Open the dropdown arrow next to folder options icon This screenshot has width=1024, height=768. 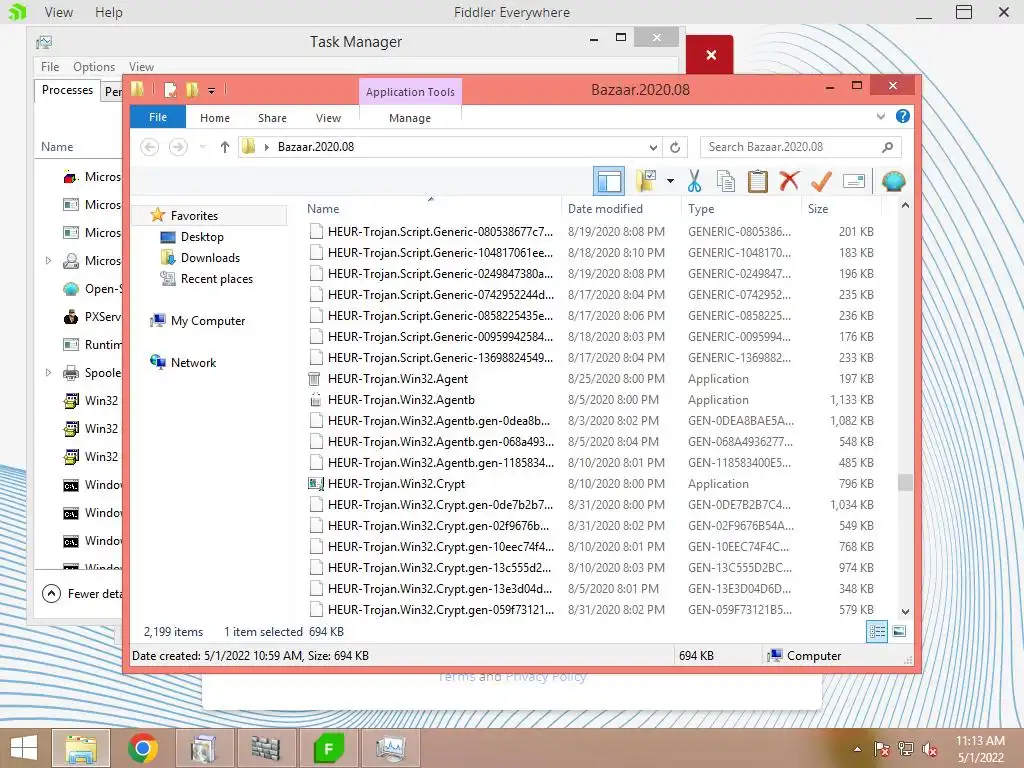pos(671,181)
